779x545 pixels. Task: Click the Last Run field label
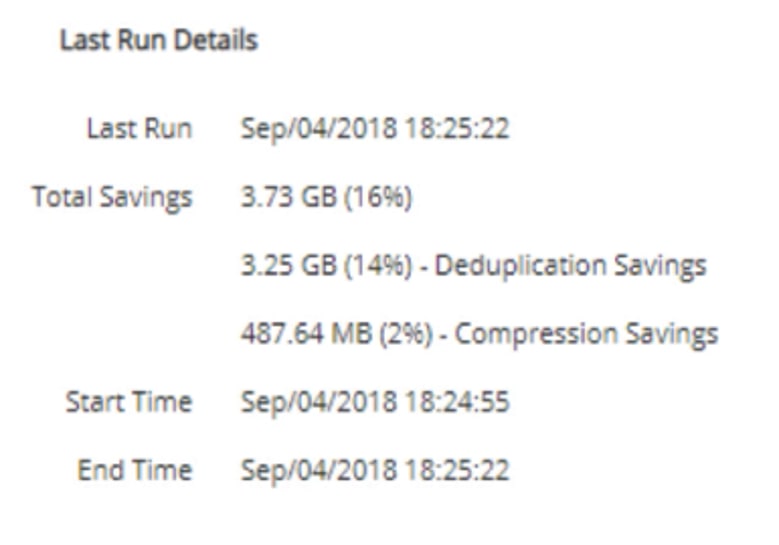(x=139, y=129)
